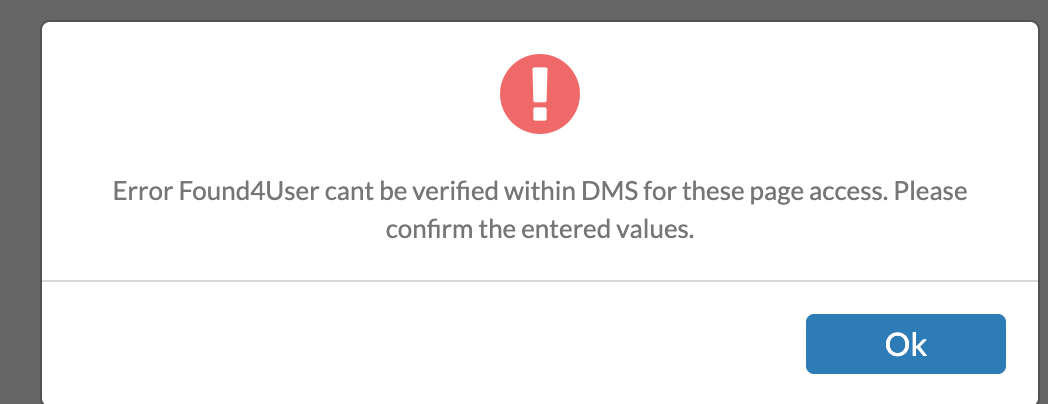Click the word verified in the message
Image resolution: width=1048 pixels, height=404 pixels.
tap(454, 192)
